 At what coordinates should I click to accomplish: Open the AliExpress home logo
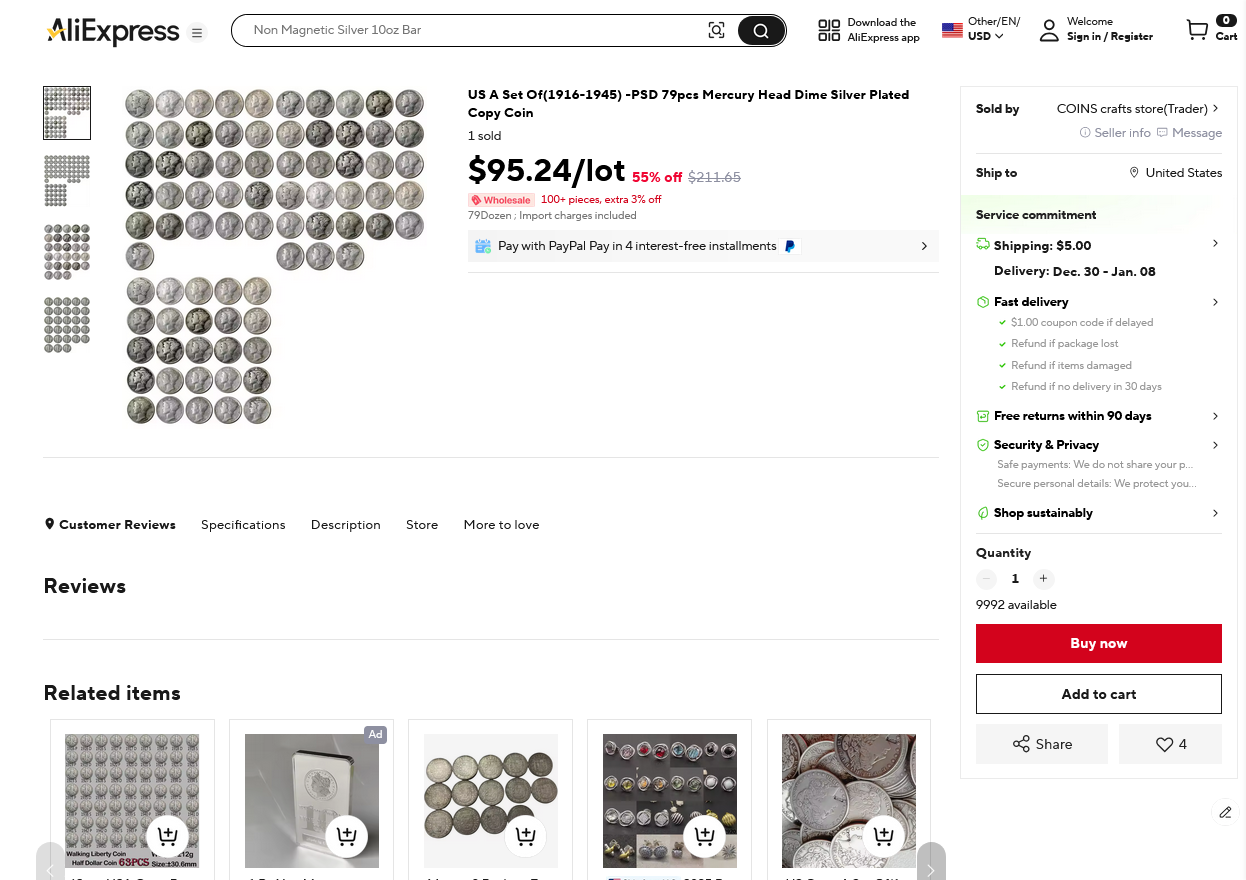point(113,32)
